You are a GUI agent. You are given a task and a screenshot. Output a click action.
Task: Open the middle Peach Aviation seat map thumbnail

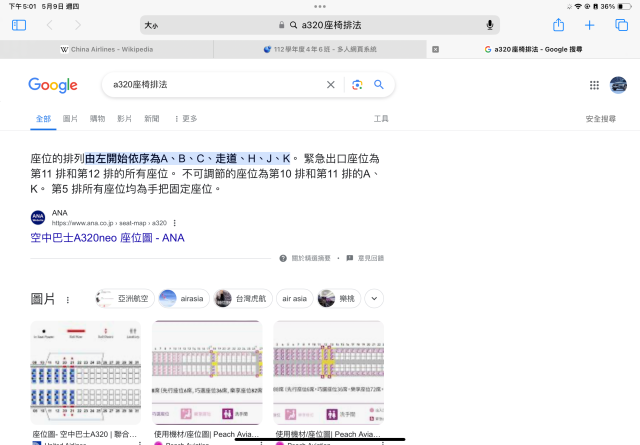click(x=207, y=373)
